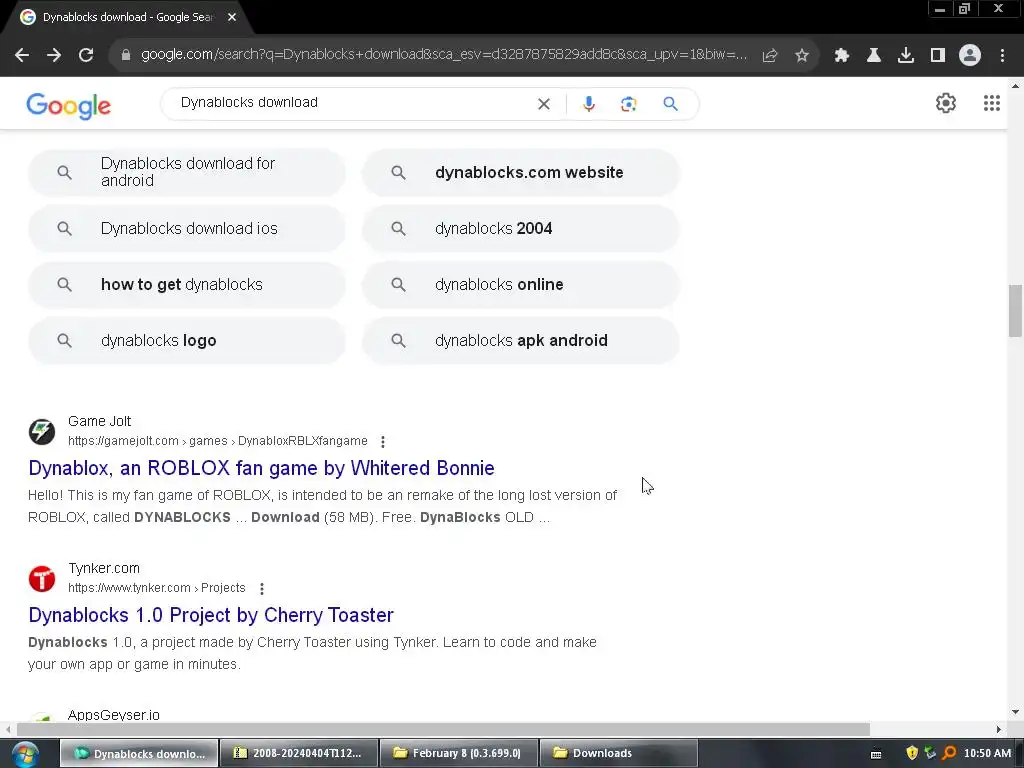Open Chrome Labs flask icon
Viewport: 1024px width, 768px height.
(874, 56)
